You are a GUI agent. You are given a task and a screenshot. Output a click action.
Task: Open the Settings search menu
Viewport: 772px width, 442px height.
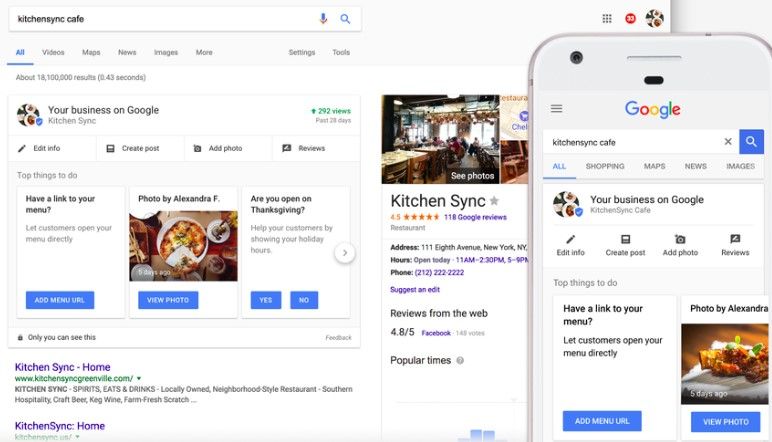coord(301,52)
